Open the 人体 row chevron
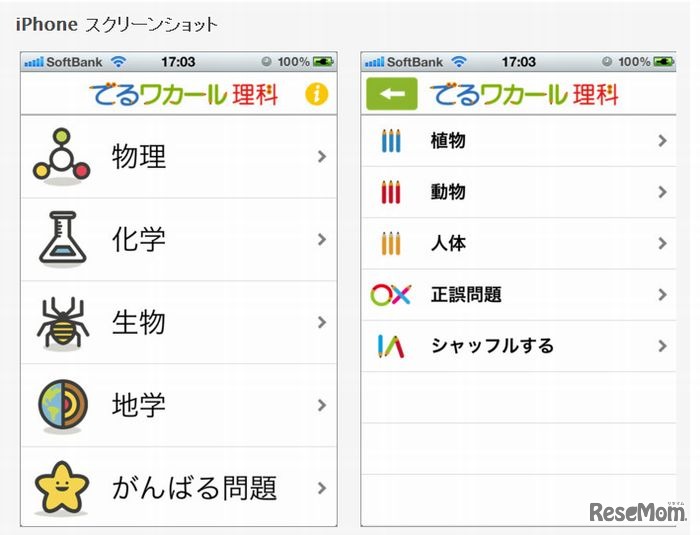 point(662,243)
